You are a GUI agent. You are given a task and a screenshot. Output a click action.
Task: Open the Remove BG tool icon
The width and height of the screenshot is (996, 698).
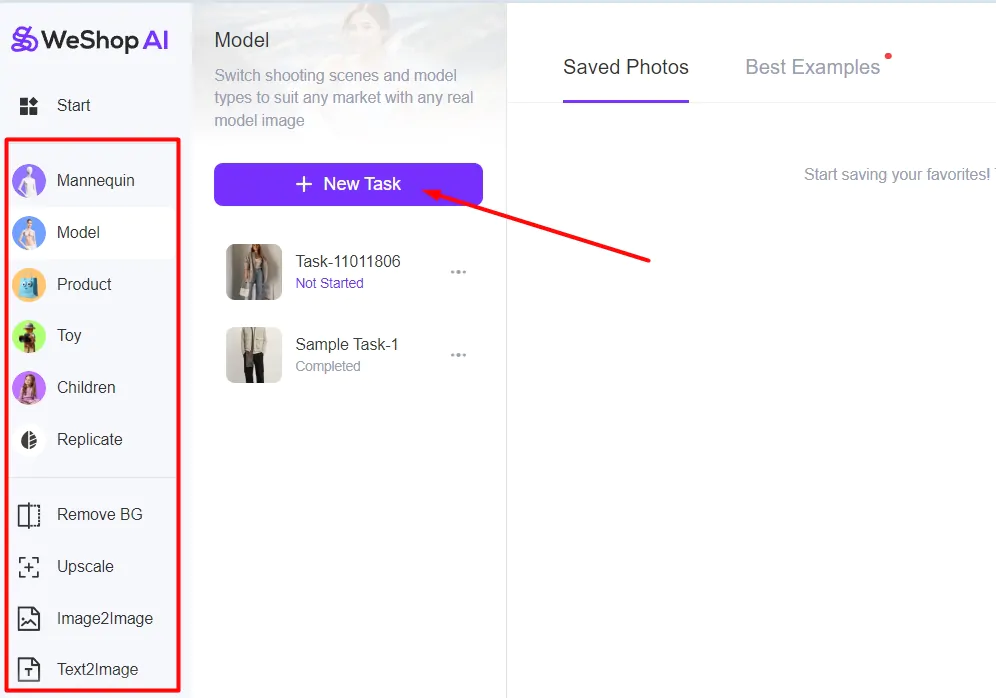pyautogui.click(x=29, y=515)
